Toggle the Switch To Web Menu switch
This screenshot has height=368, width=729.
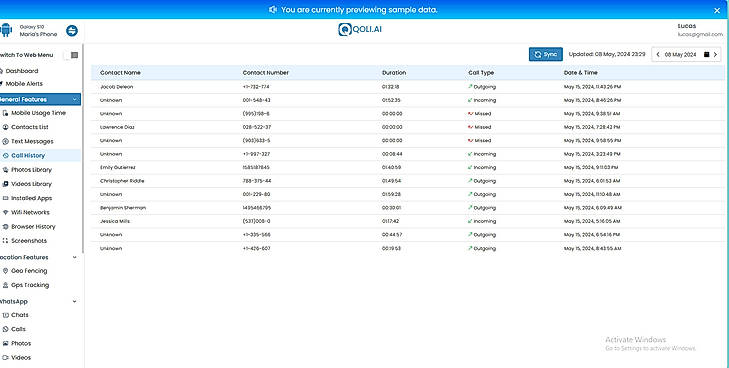(x=72, y=55)
